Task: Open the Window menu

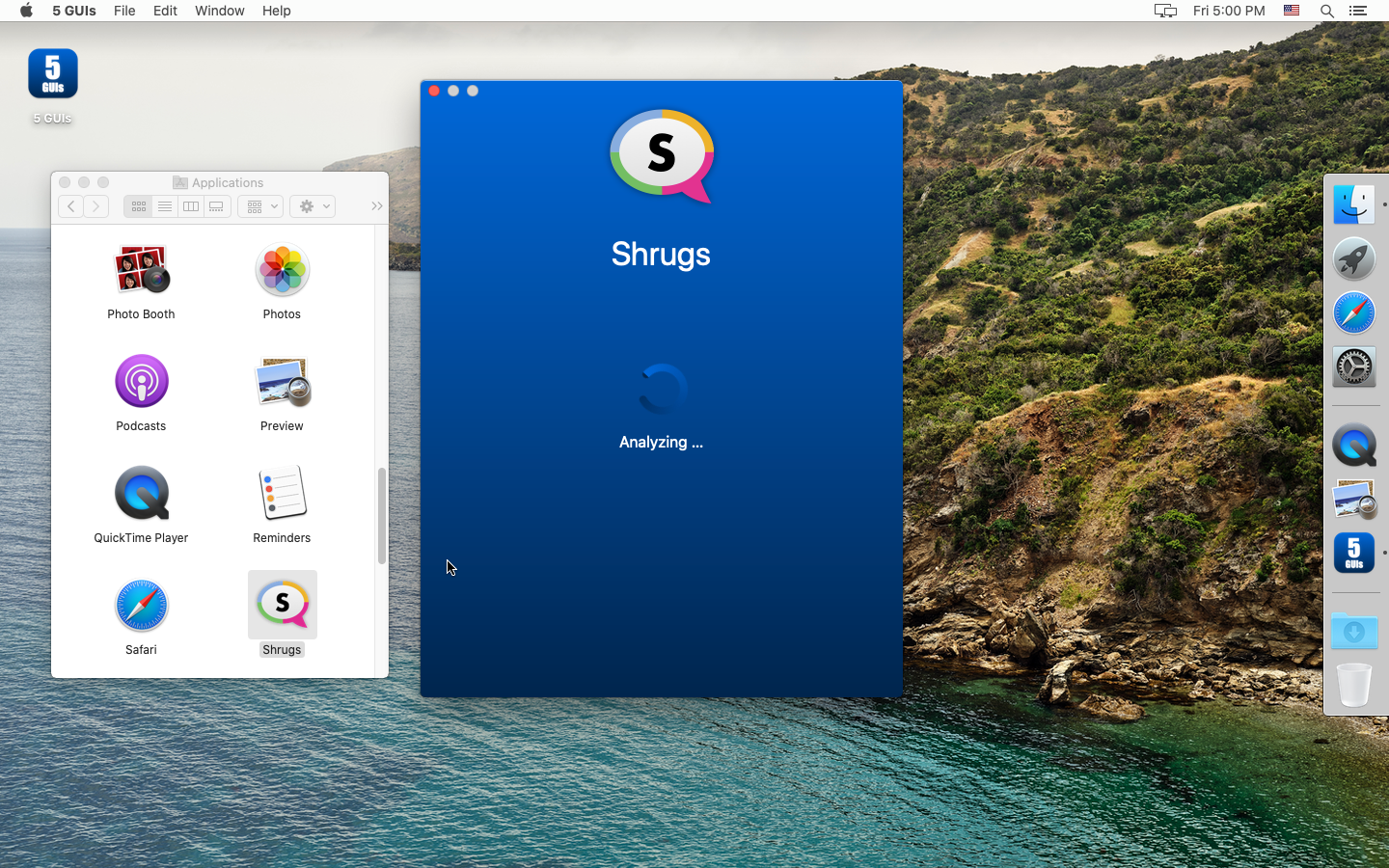Action: click(x=219, y=11)
